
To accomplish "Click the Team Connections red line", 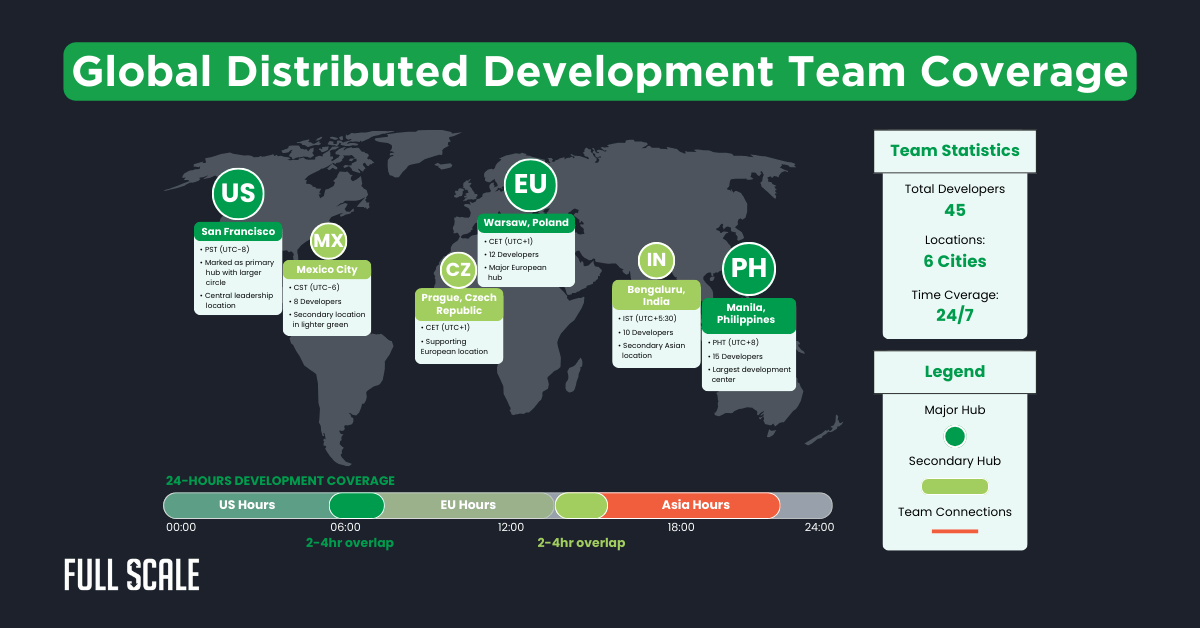I will (954, 531).
